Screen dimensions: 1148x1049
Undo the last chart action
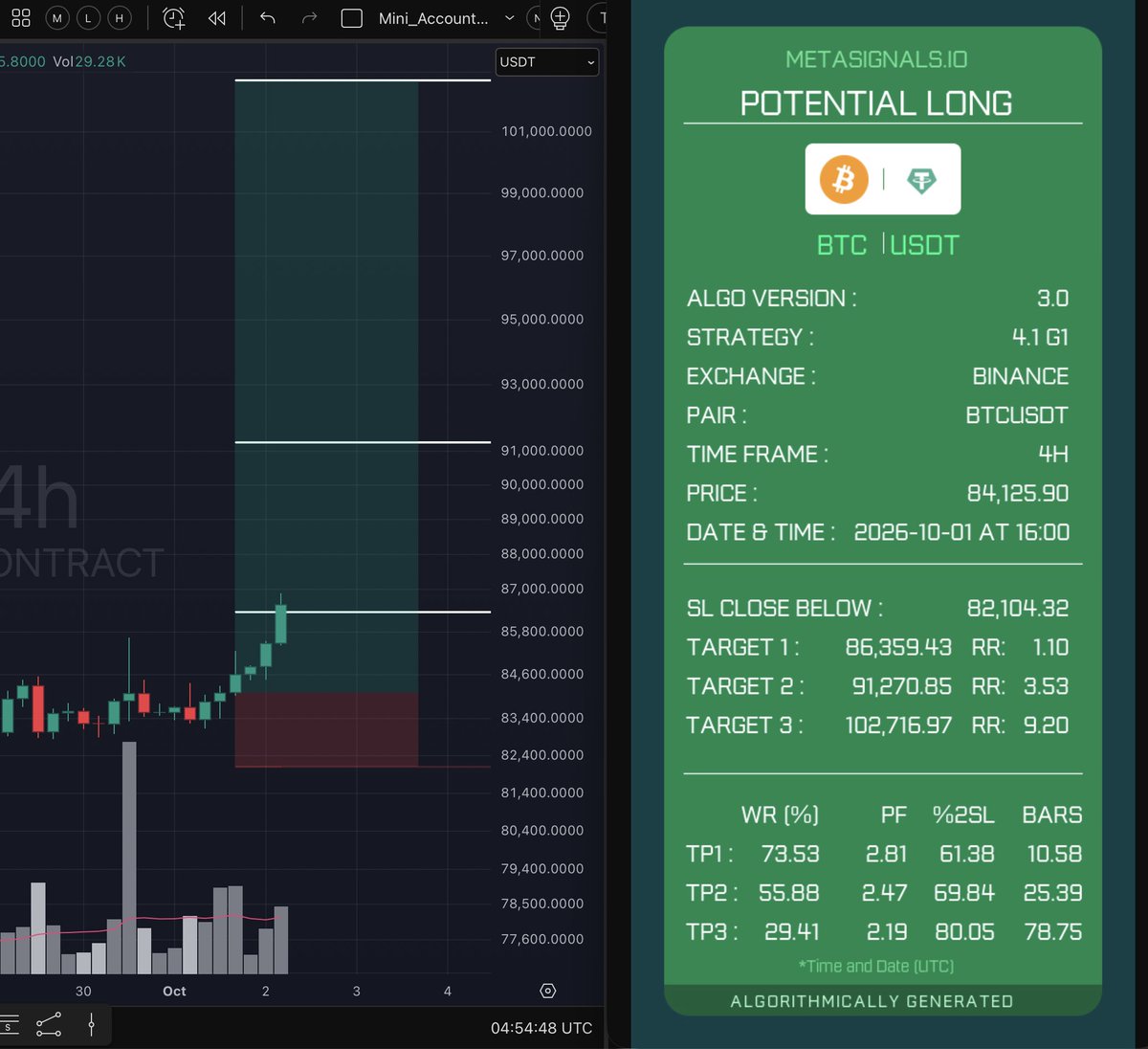268,17
